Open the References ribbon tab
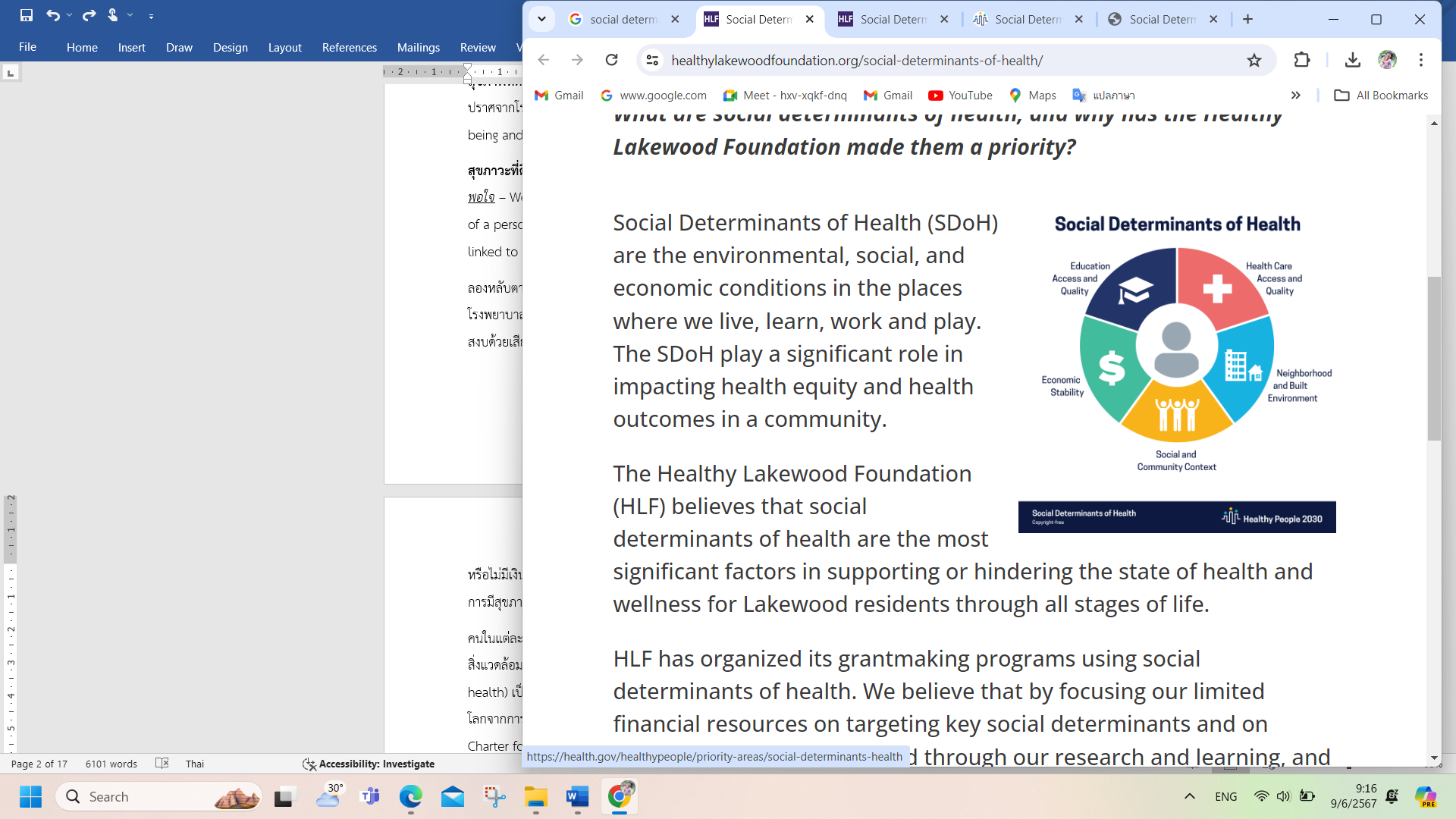The width and height of the screenshot is (1456, 819). tap(349, 47)
